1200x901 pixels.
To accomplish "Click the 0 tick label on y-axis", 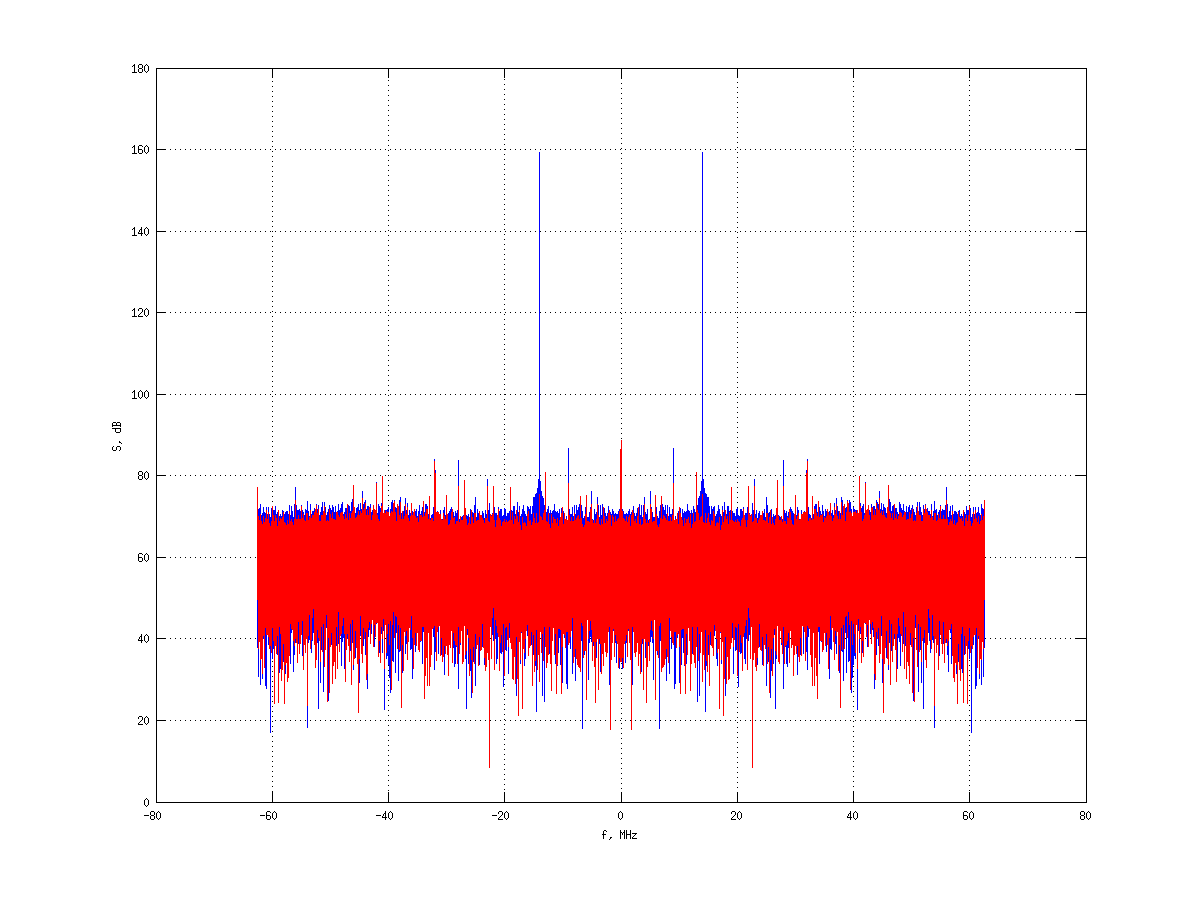I will tap(146, 802).
